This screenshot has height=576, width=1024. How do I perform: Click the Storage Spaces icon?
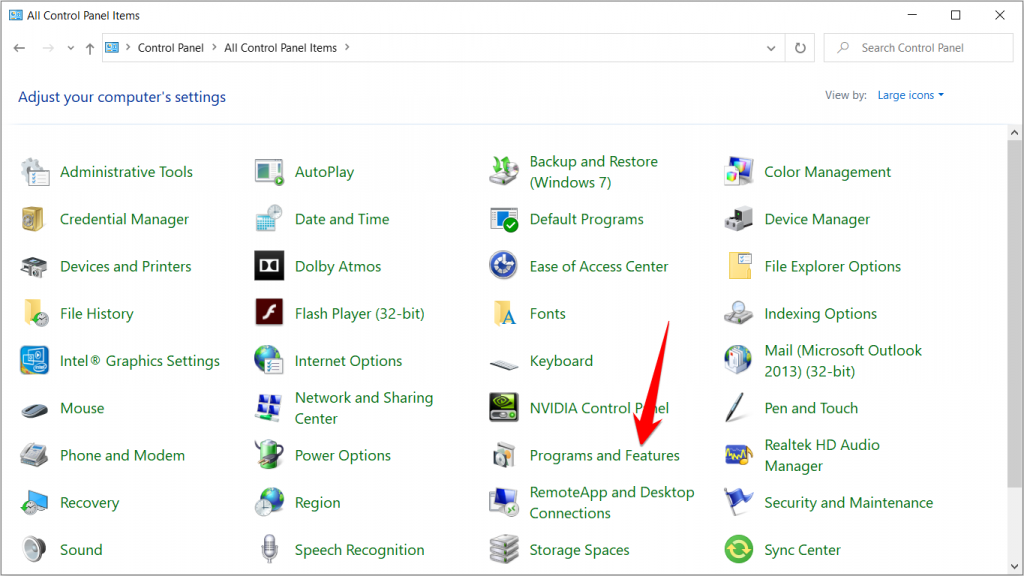504,550
